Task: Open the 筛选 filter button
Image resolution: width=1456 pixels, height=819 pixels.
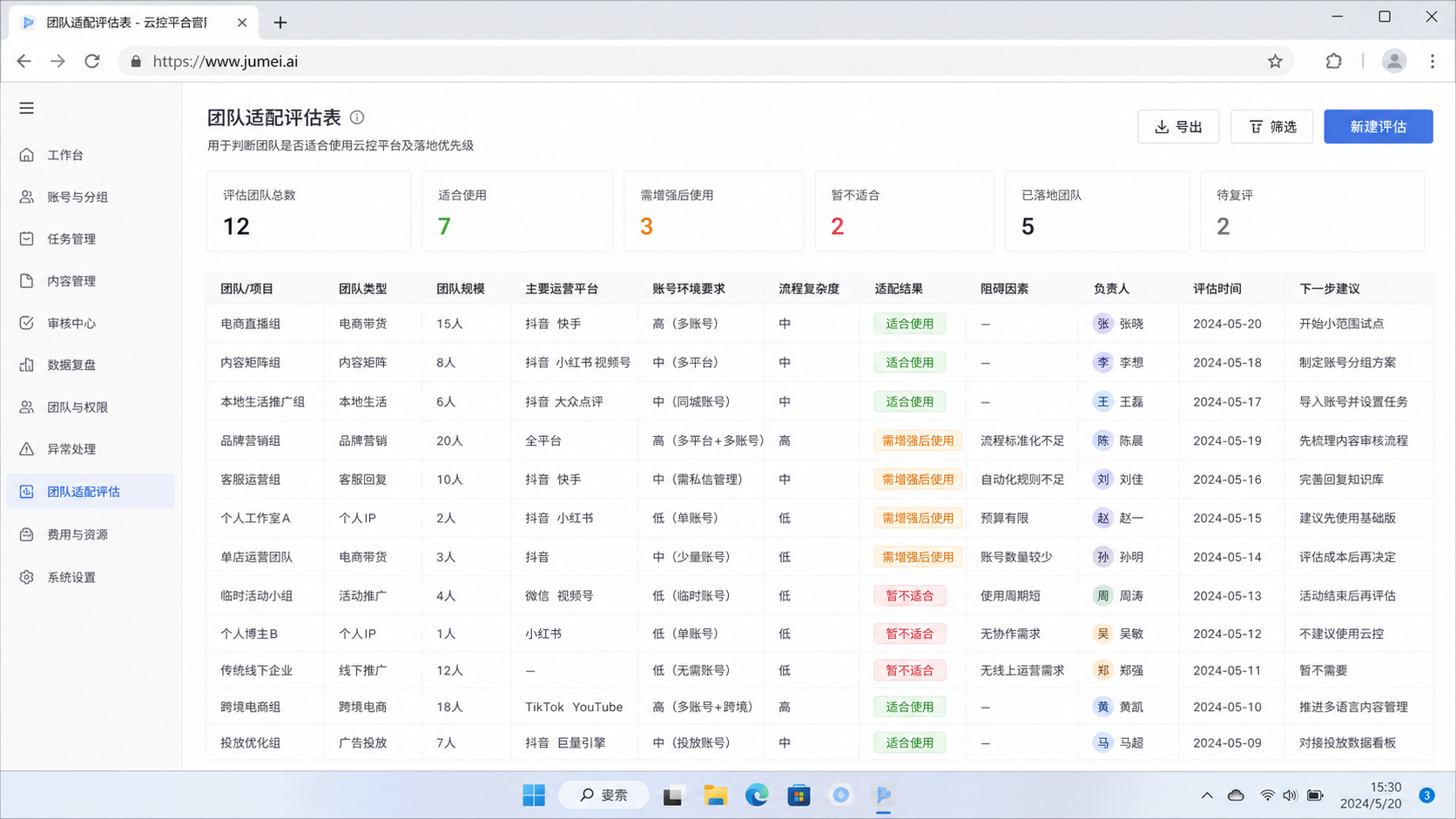Action: 1271,127
